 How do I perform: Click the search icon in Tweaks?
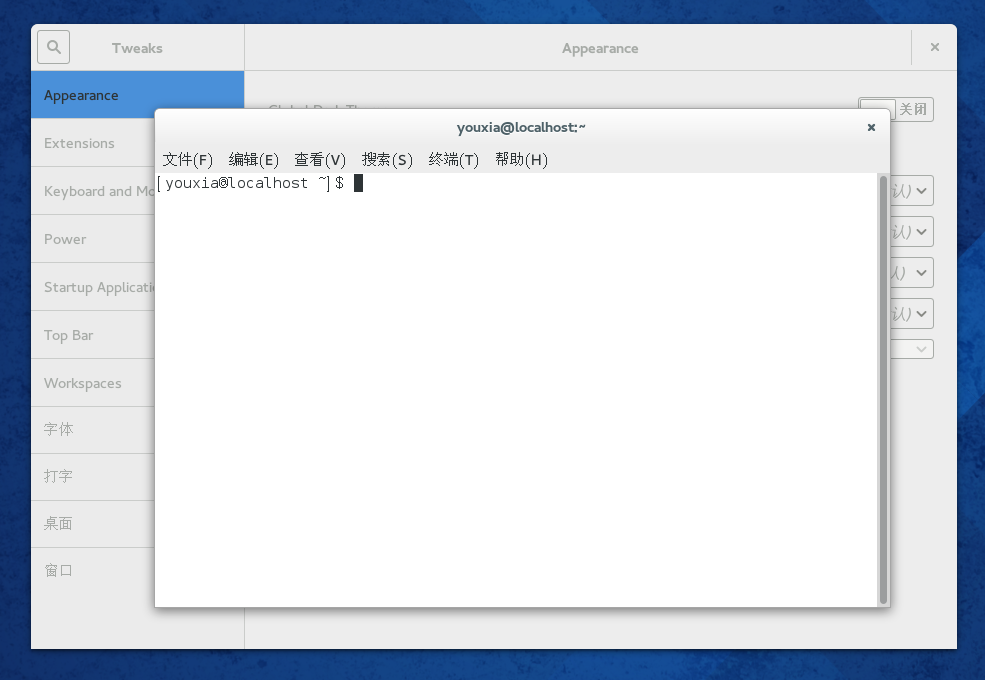pos(53,47)
